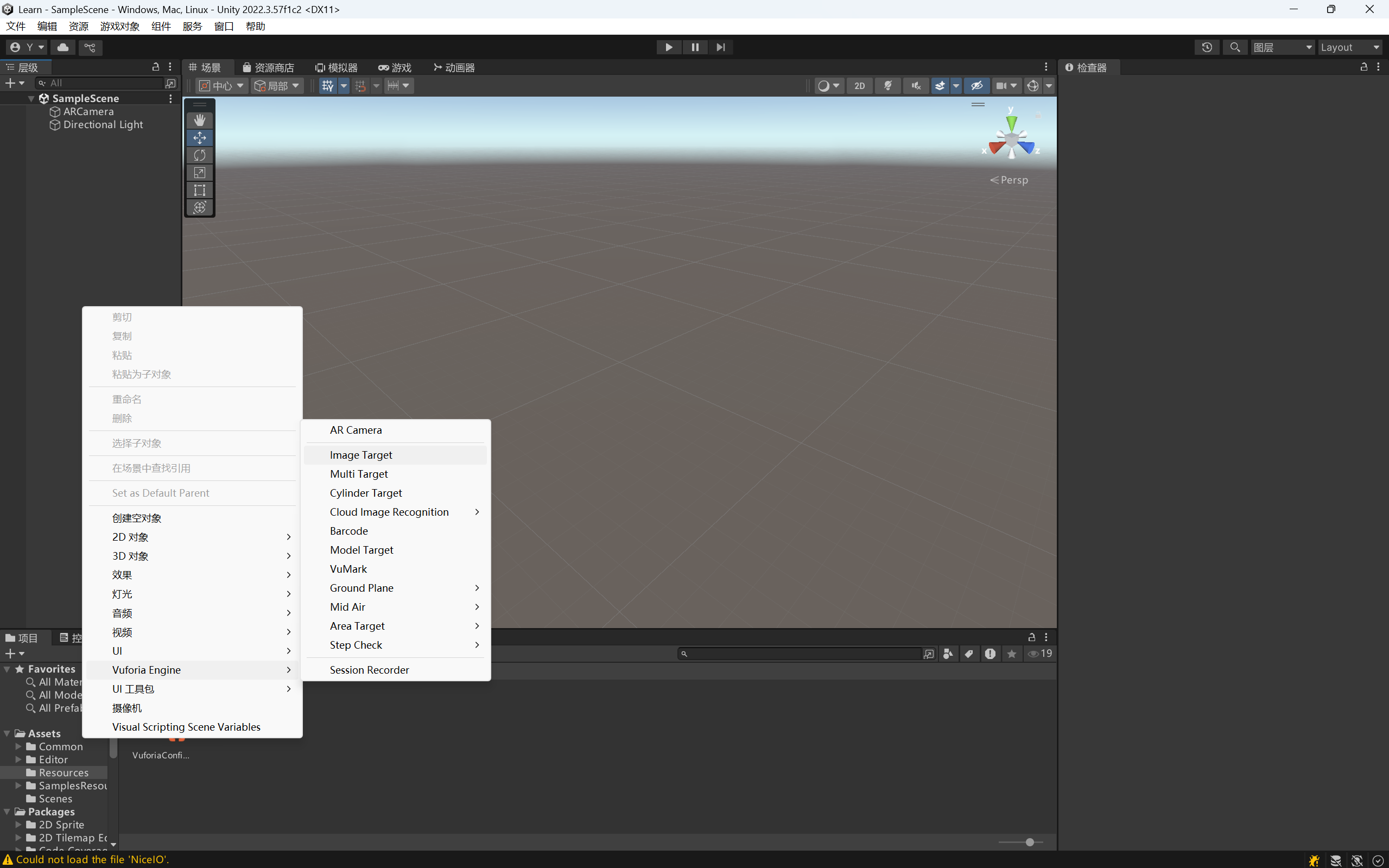Select the Rect transform tool

point(199,190)
